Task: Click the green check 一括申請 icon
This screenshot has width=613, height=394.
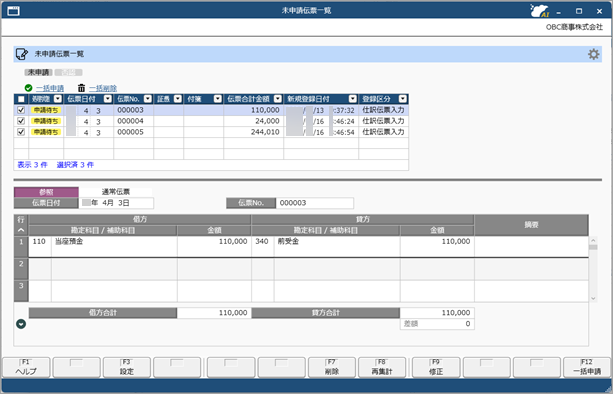Action: pos(28,88)
